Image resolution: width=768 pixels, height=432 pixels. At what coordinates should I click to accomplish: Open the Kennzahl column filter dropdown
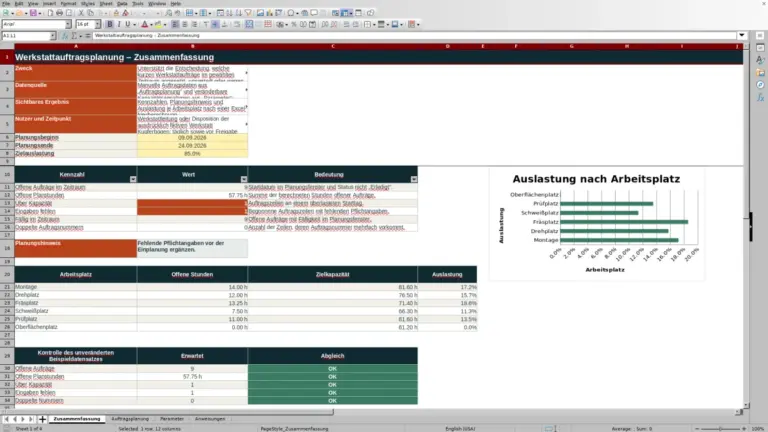[x=133, y=179]
